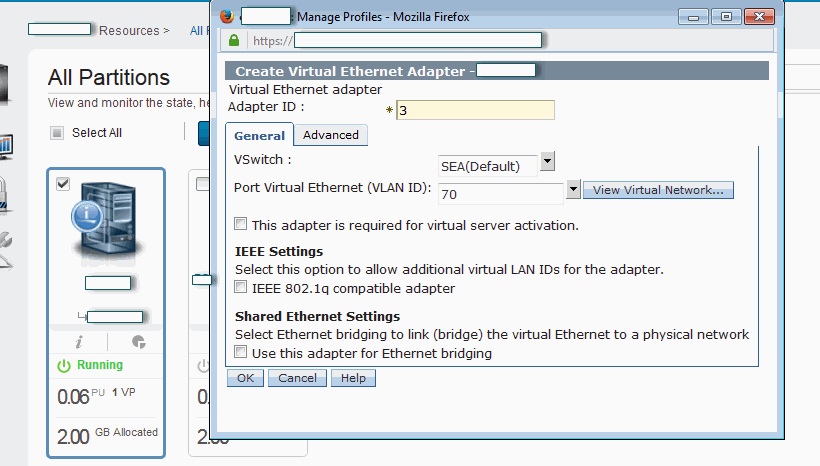Switch to the Advanced tab
The image size is (820, 466).
tap(330, 135)
